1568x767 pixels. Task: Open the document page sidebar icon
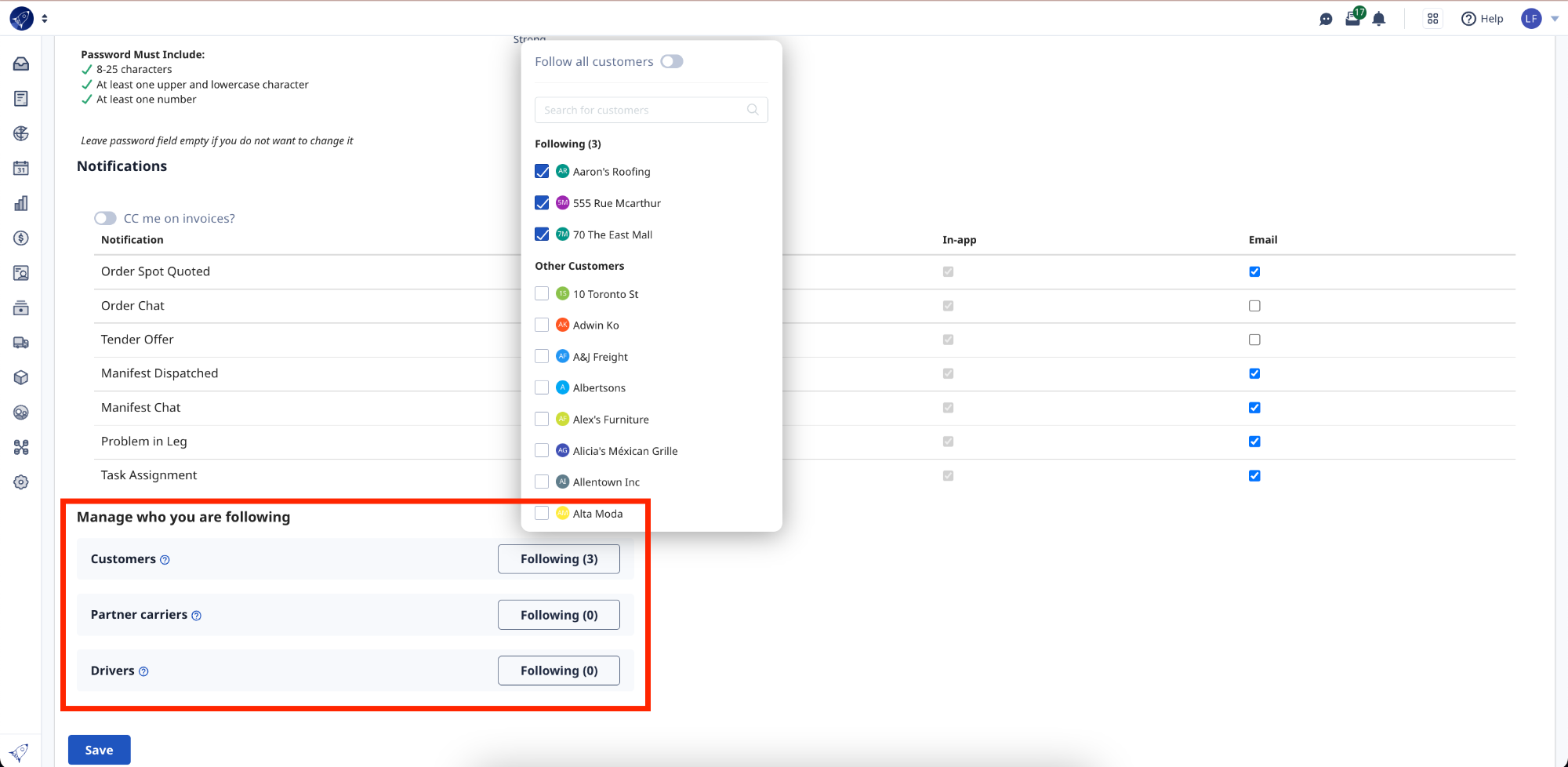(21, 98)
